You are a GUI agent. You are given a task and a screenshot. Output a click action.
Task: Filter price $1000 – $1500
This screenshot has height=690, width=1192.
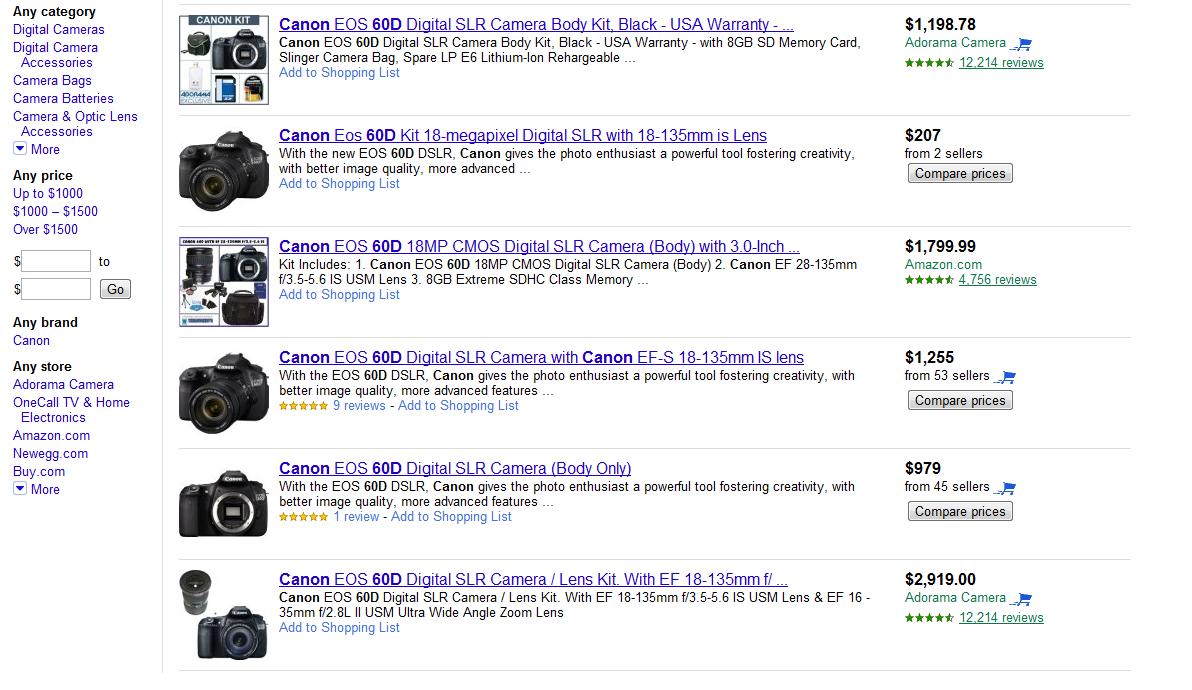[55, 211]
